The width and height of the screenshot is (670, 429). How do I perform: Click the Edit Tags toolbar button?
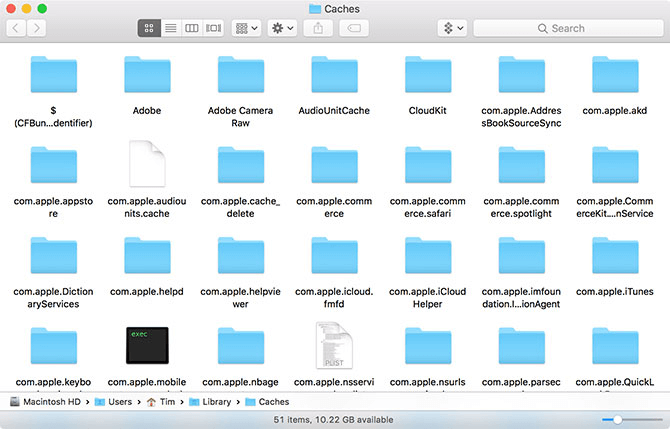point(354,28)
